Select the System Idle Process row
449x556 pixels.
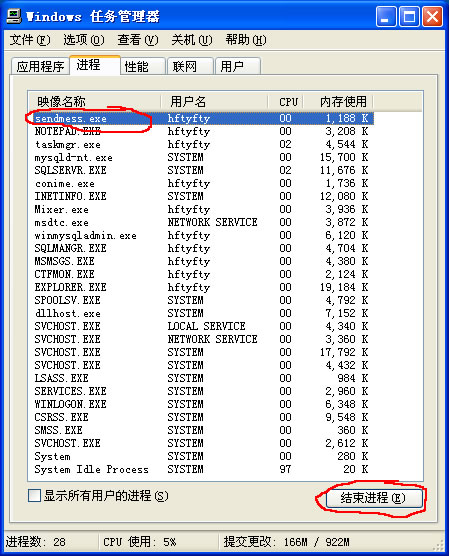point(201,469)
